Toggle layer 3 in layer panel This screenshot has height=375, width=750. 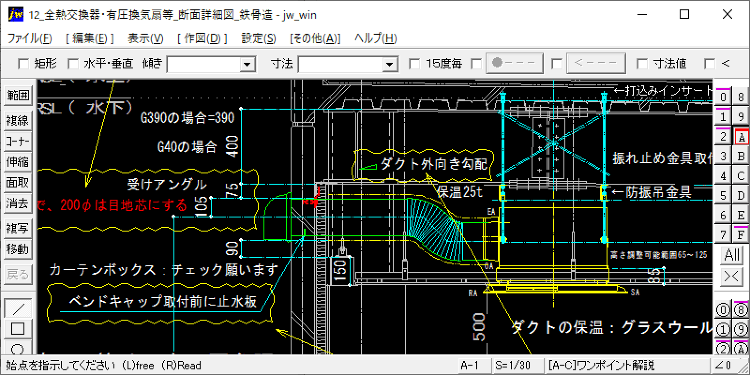pyautogui.click(x=724, y=156)
